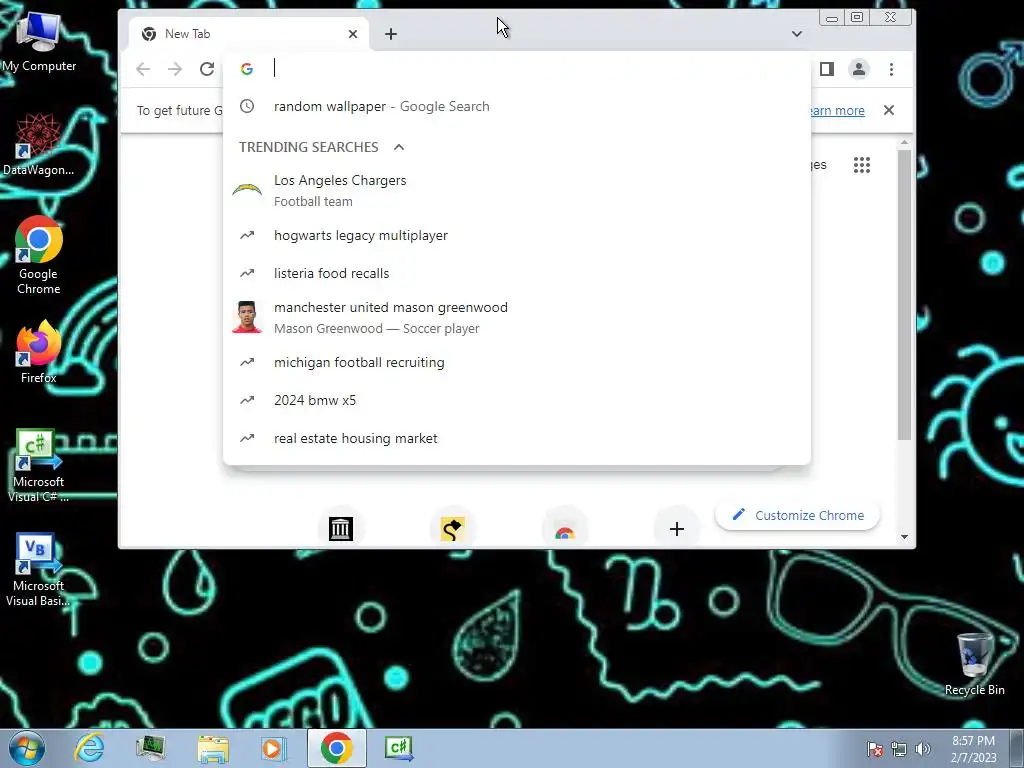Screen dimensions: 1024x768
Task: Open the system monitor taskbar icon
Action: [x=151, y=748]
